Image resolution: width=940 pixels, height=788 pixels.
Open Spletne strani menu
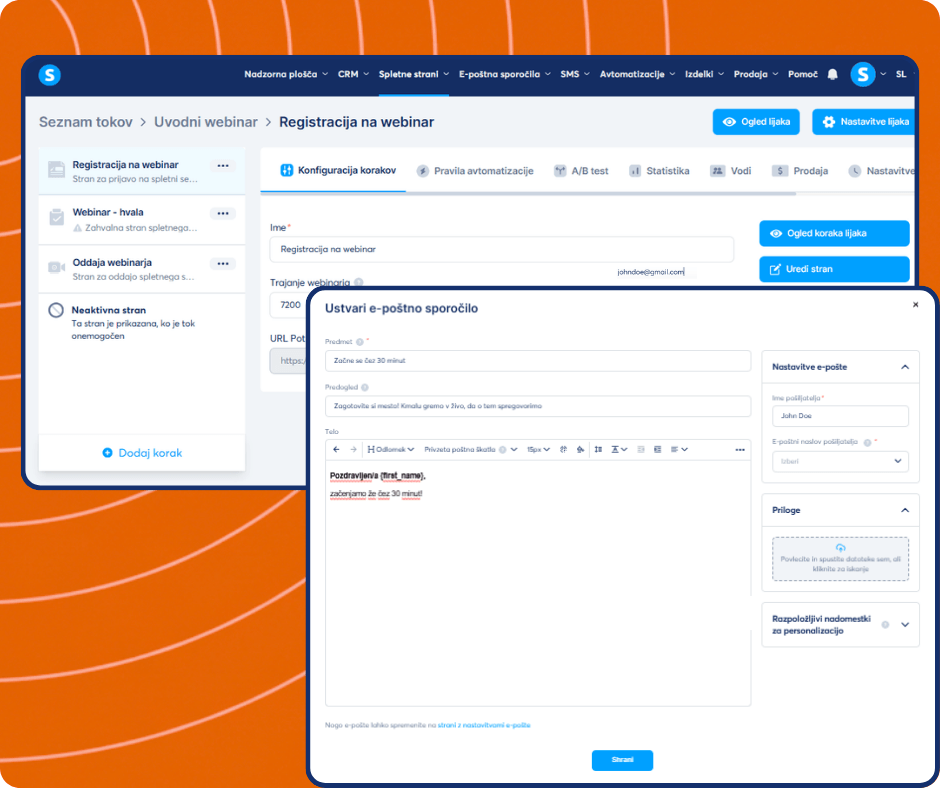coord(414,74)
